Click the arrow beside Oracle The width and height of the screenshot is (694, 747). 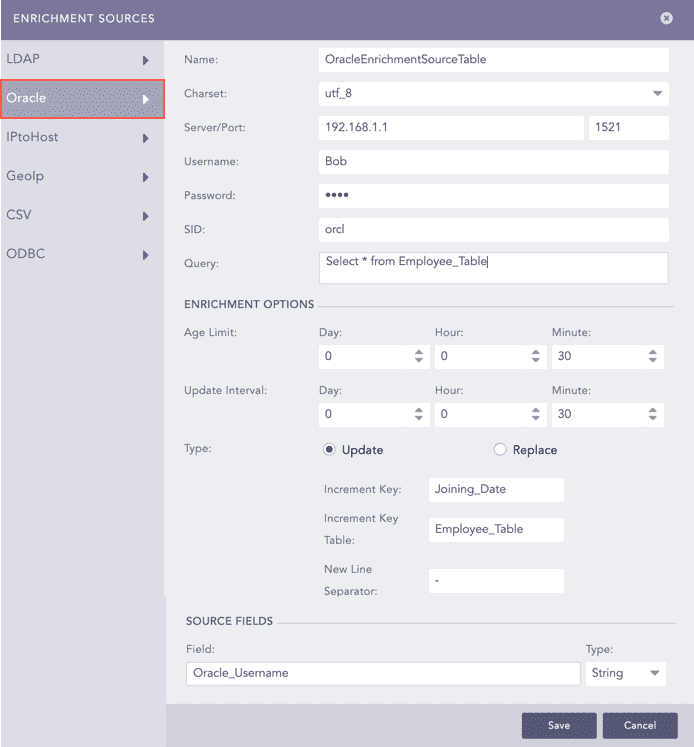coord(146,99)
